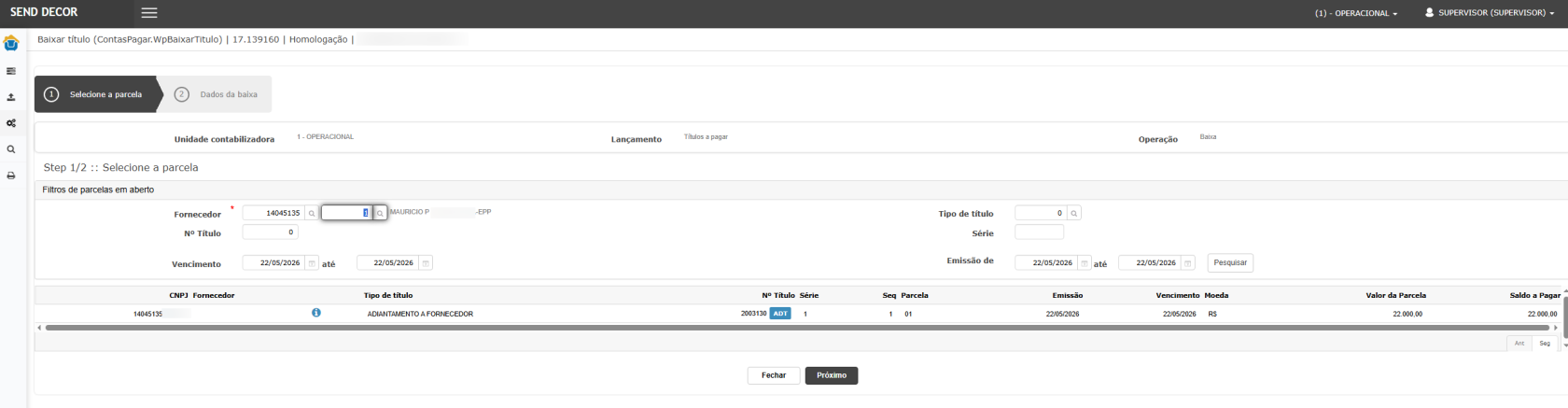This screenshot has width=1568, height=408.
Task: Click the grid vertical scrollbar thumb
Action: click(1565, 317)
